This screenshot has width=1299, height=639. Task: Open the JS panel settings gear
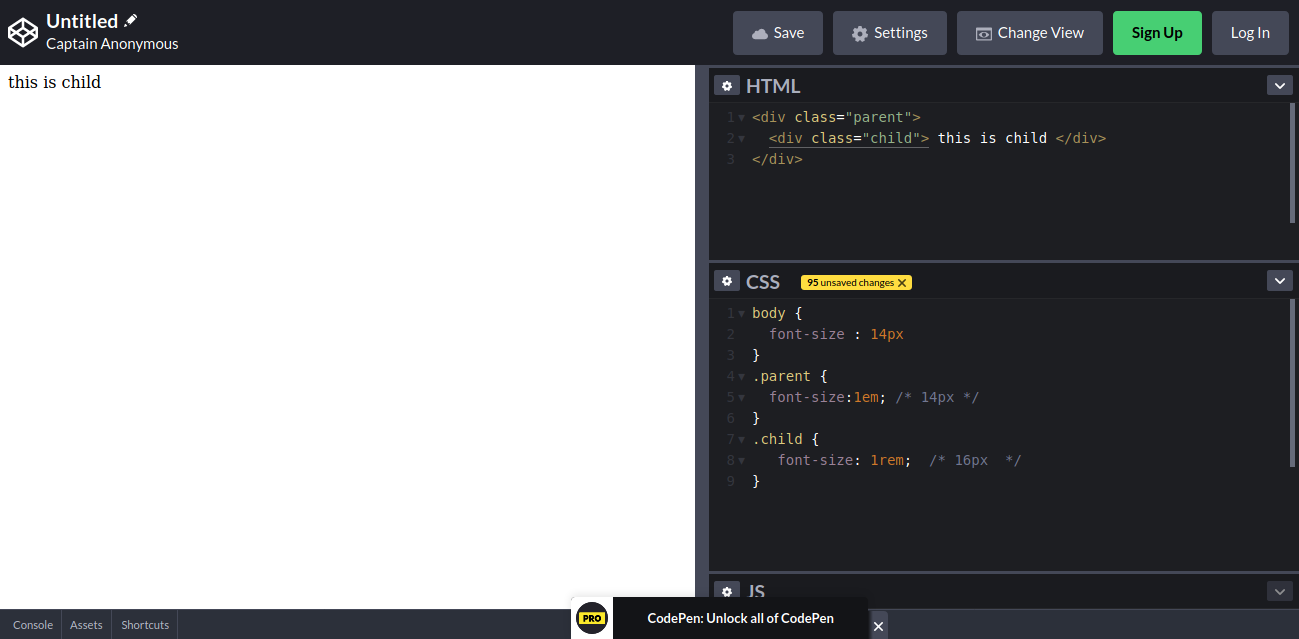[727, 591]
